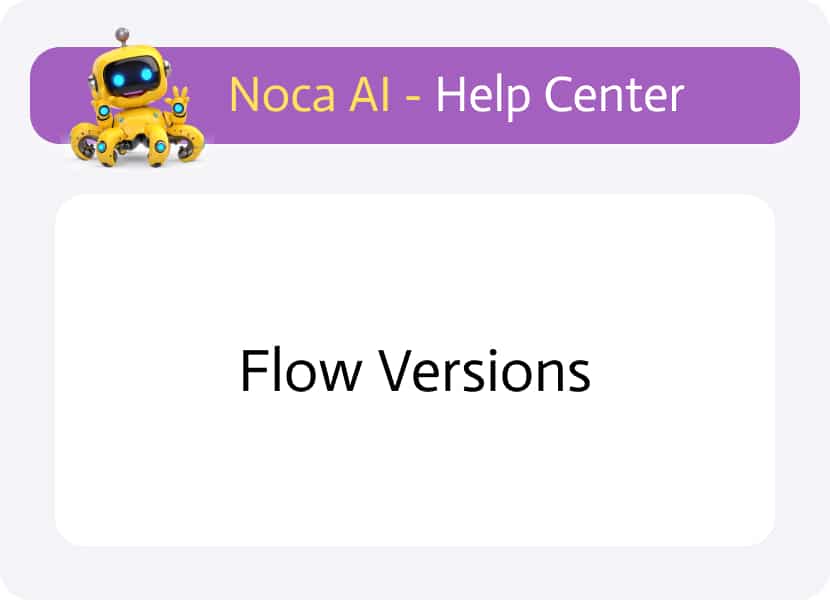Click the robot's elbow joint blue light
Image resolution: width=830 pixels, height=600 pixels.
coord(104,111)
